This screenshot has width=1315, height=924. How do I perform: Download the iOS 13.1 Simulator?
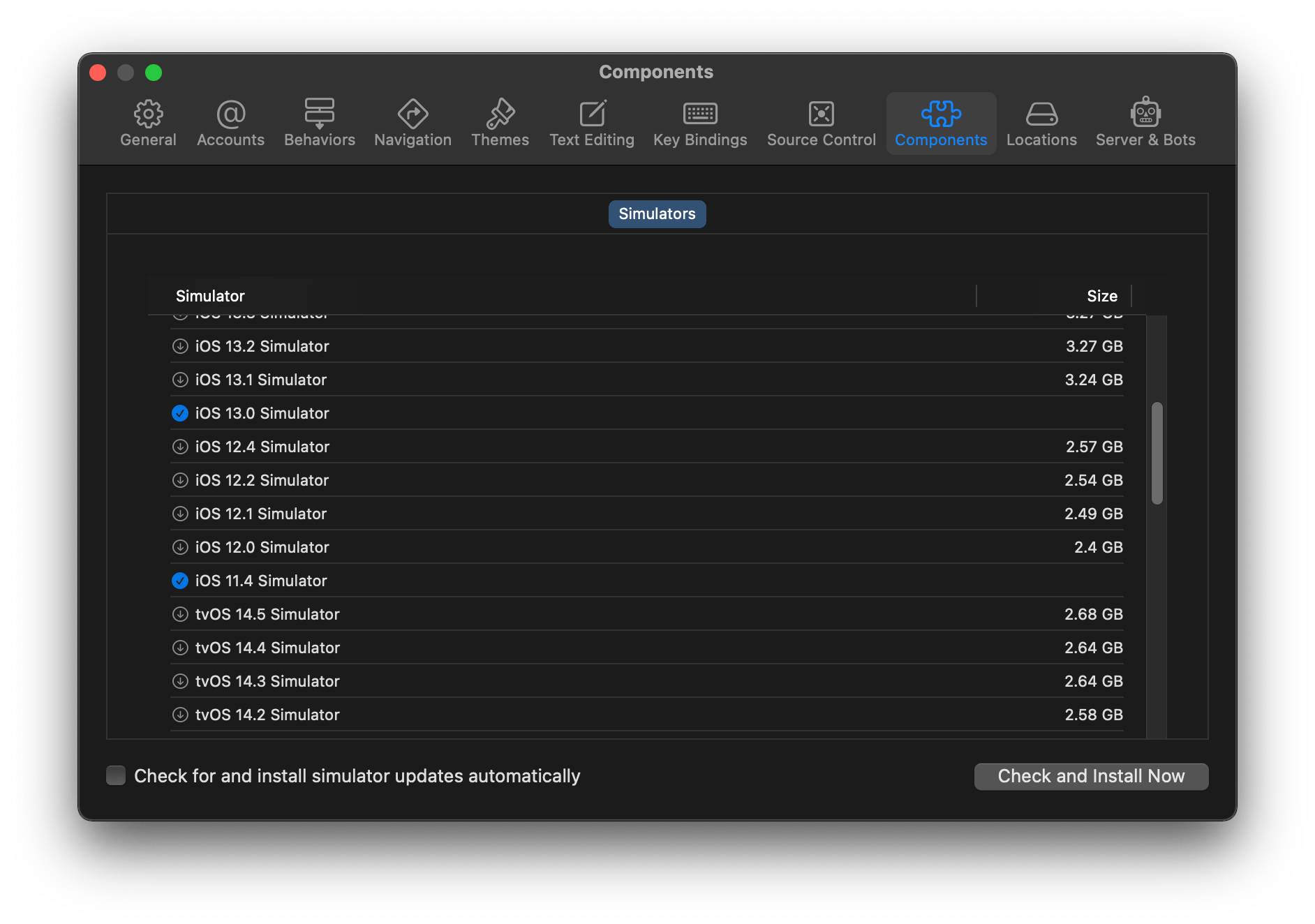[180, 380]
